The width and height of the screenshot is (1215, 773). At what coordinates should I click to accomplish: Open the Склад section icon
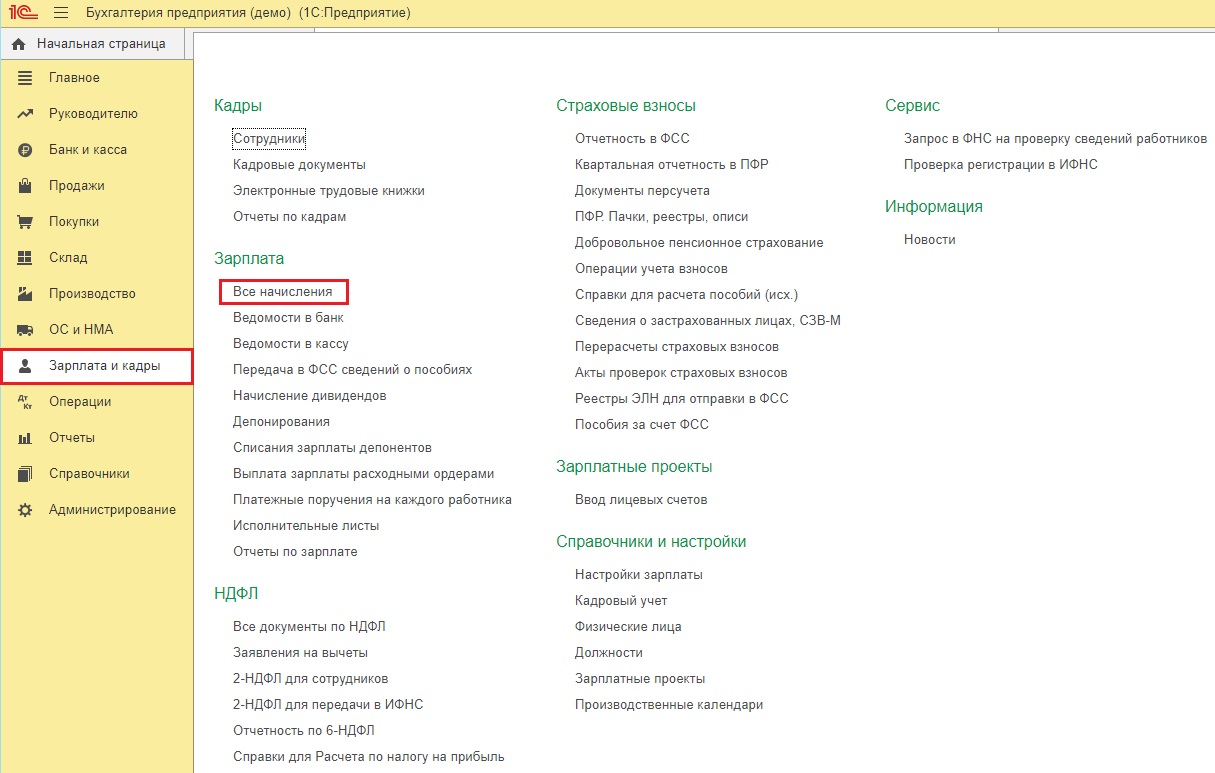point(24,257)
